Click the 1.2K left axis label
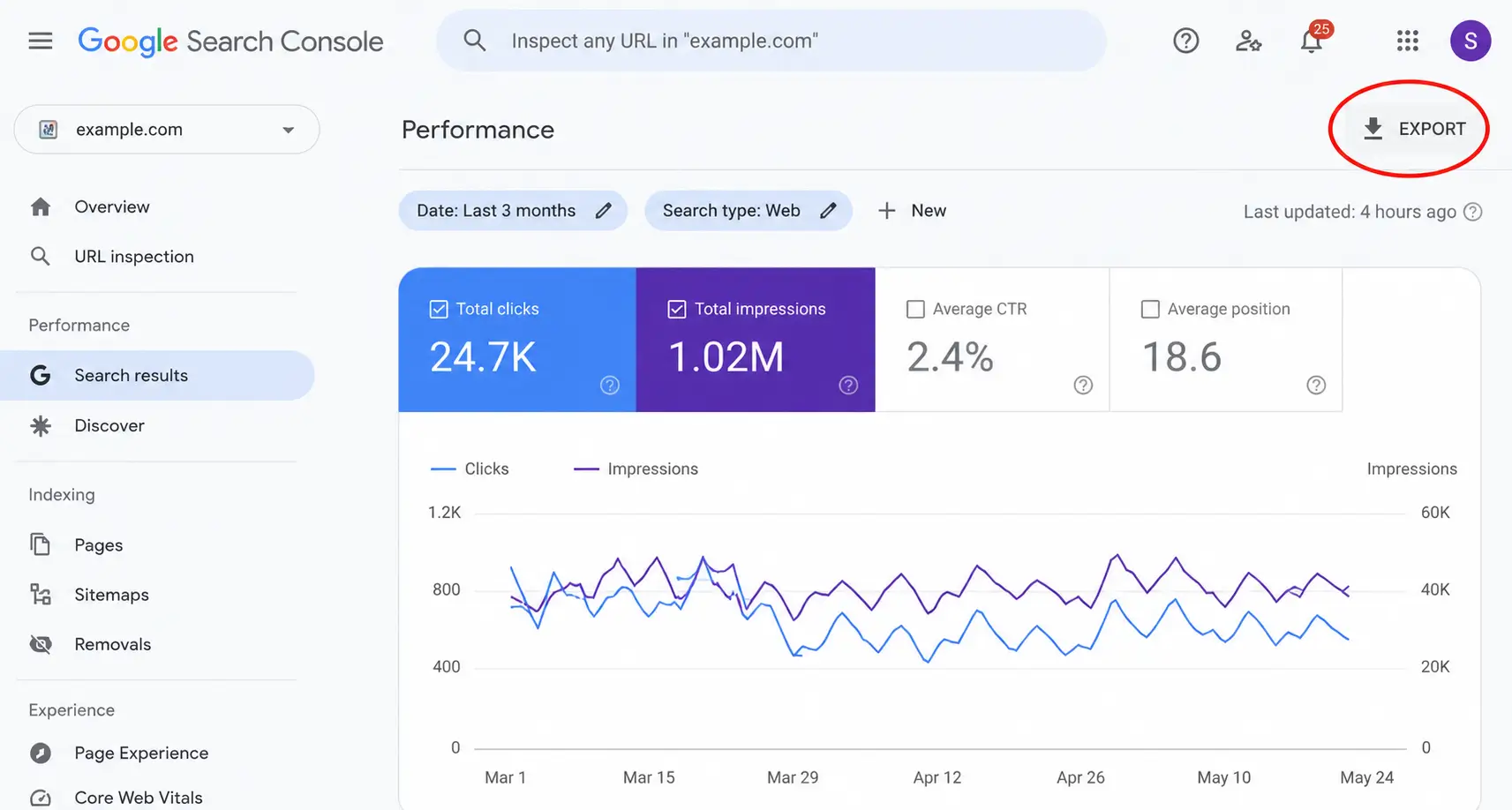Screen dimensions: 1512x810 tap(444, 513)
